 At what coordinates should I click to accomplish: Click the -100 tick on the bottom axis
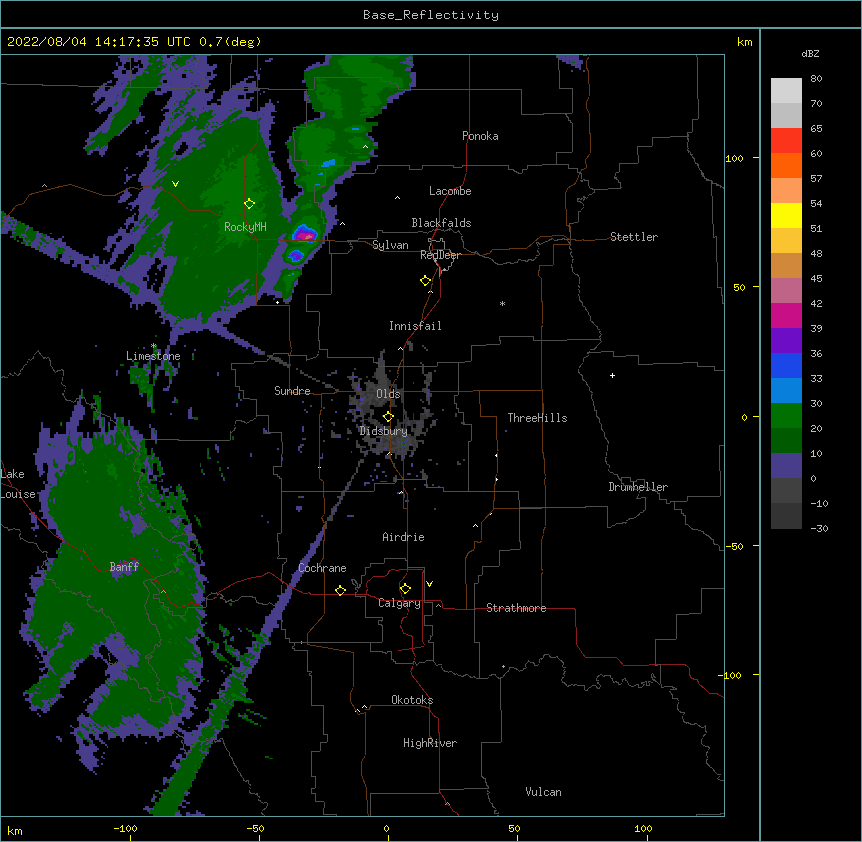[125, 829]
